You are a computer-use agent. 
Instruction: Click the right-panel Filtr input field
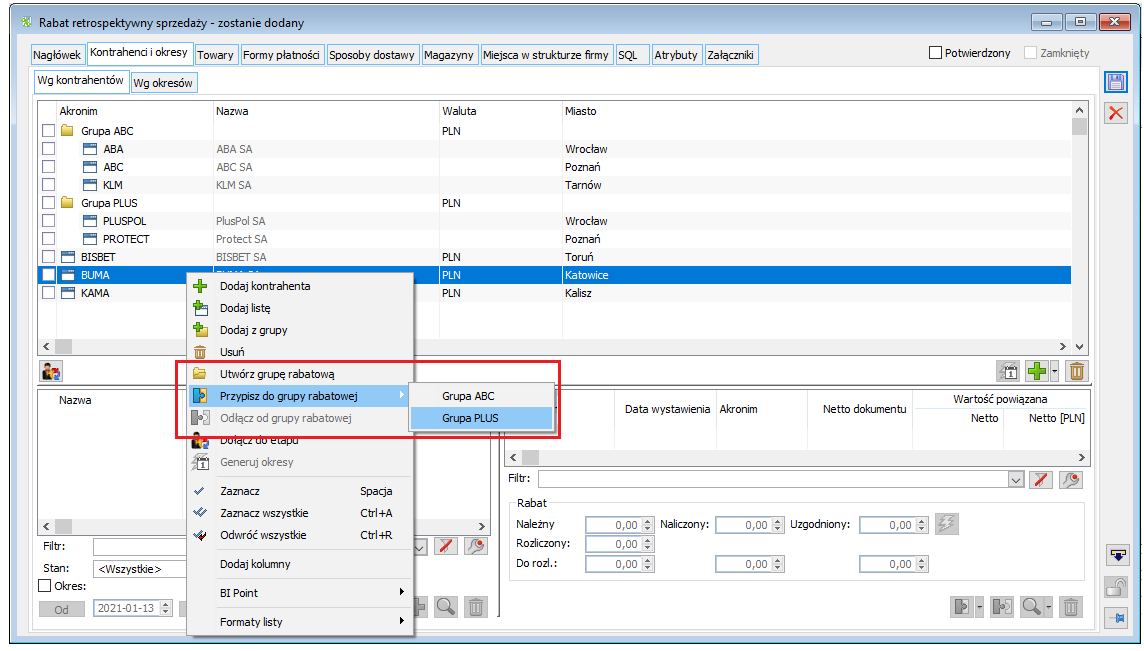tap(773, 479)
